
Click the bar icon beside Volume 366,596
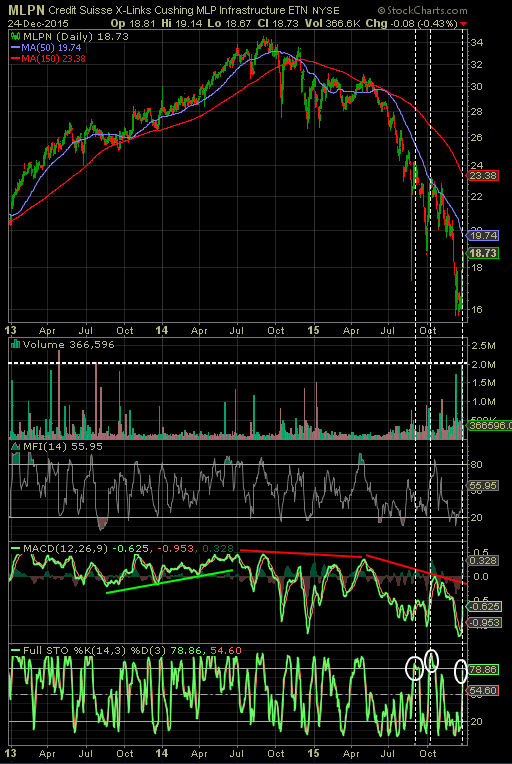coord(15,344)
